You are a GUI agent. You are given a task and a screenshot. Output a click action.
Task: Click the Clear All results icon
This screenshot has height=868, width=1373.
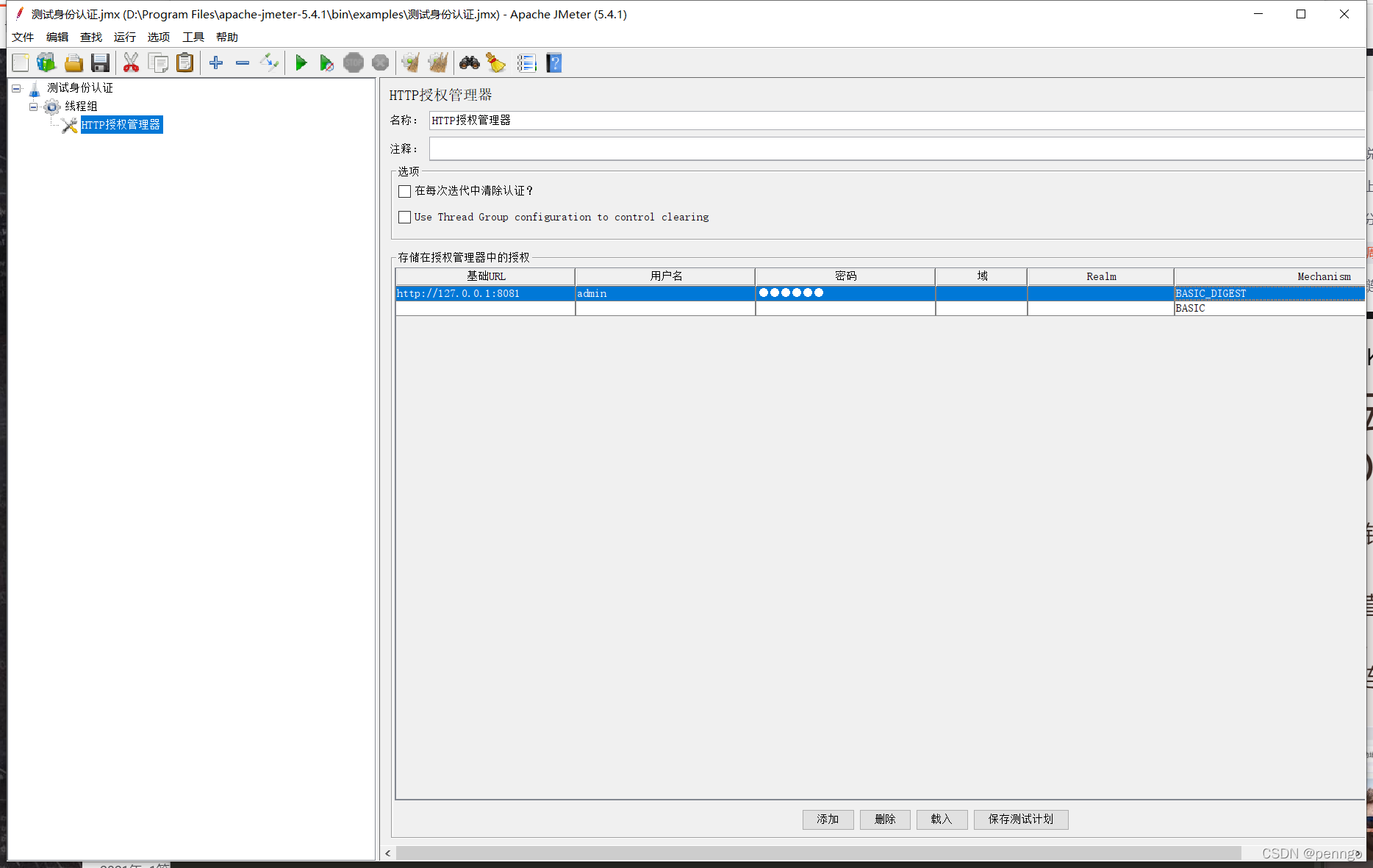click(438, 63)
